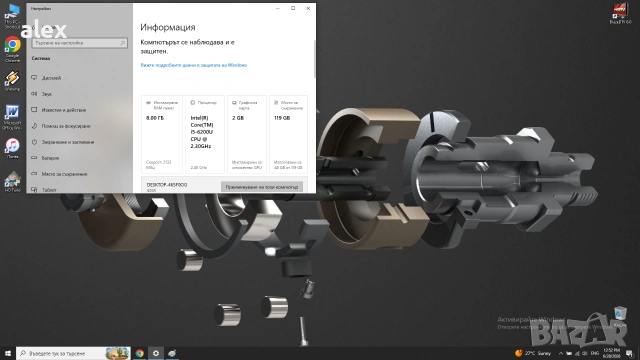Open the desktop shortcut icon labelled with 60
This screenshot has height=360, width=640.
[x=620, y=13]
